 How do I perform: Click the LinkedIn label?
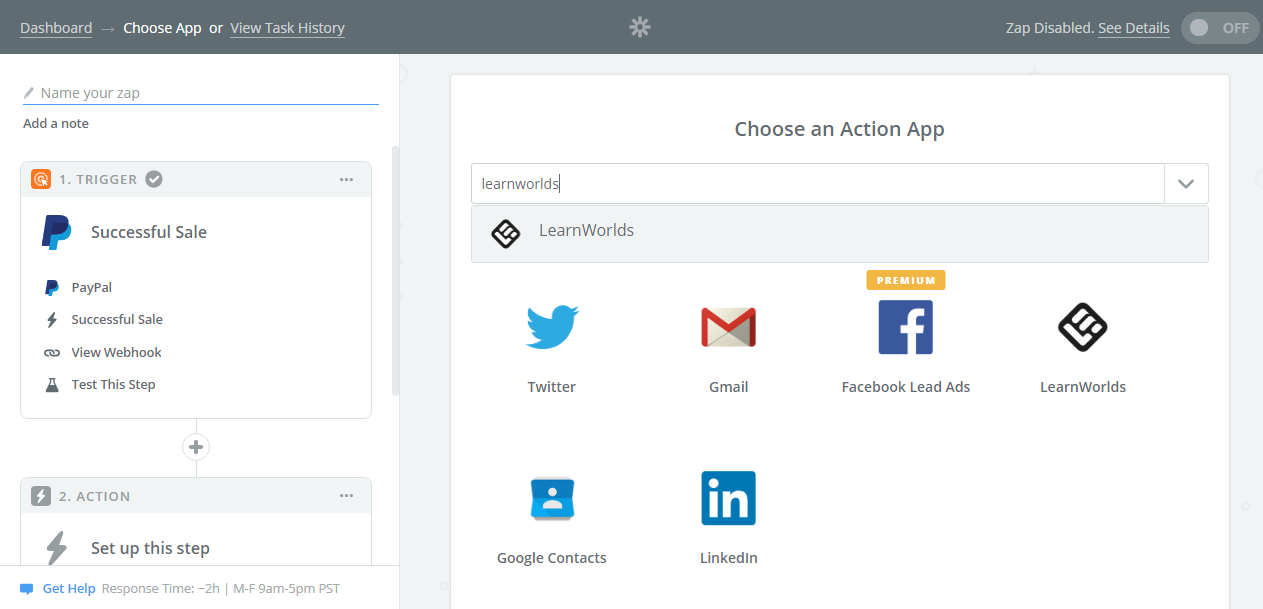(729, 558)
